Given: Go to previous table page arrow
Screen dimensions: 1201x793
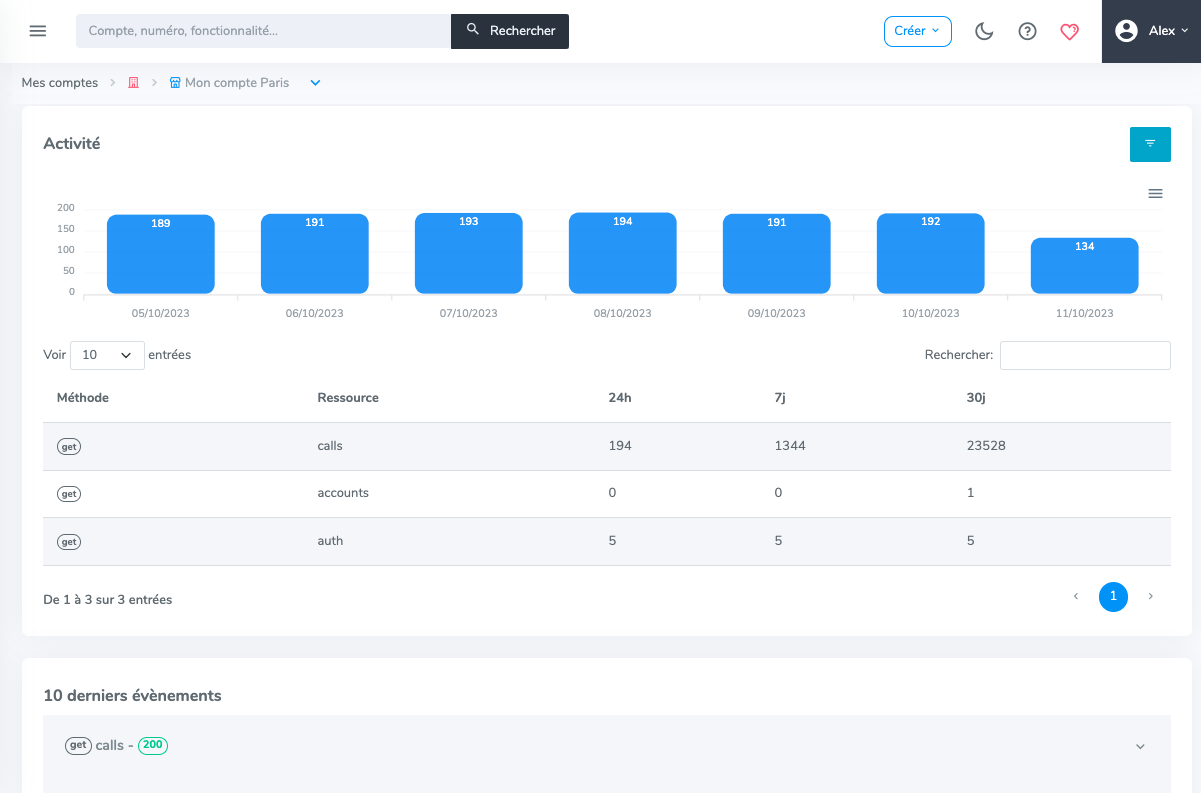Looking at the screenshot, I should tap(1076, 597).
